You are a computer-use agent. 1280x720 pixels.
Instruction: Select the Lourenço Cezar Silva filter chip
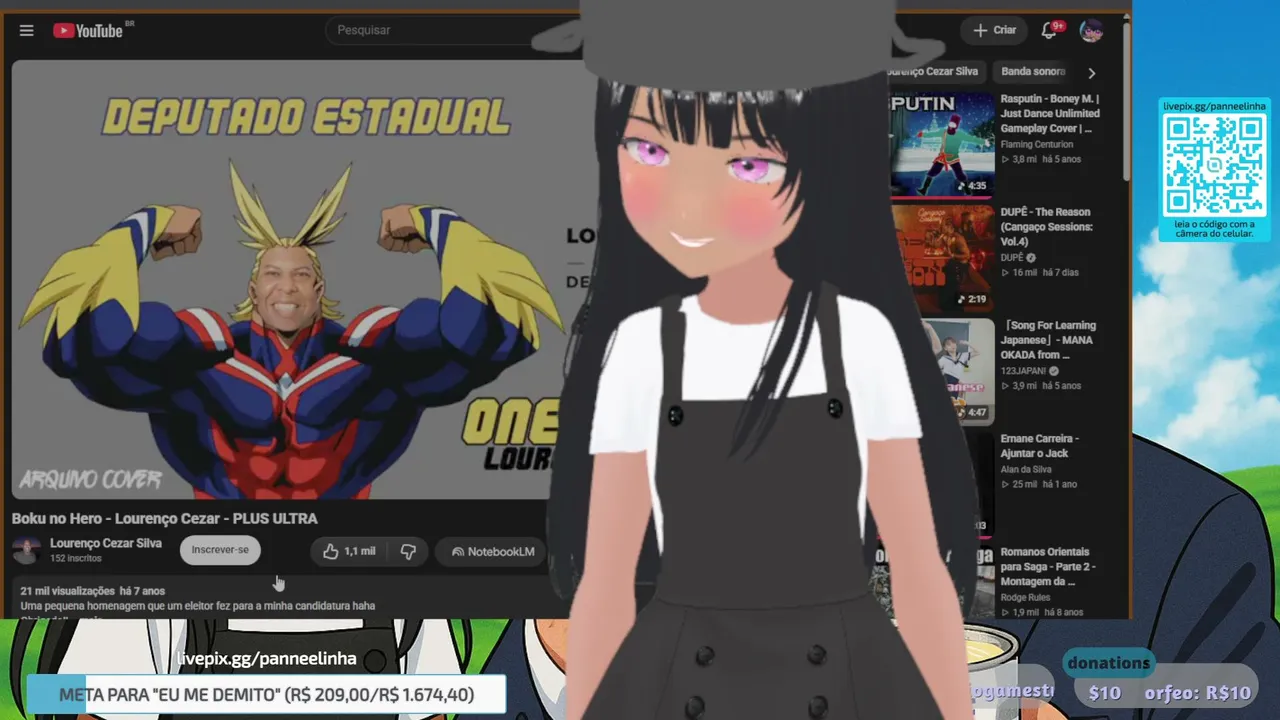coord(933,72)
